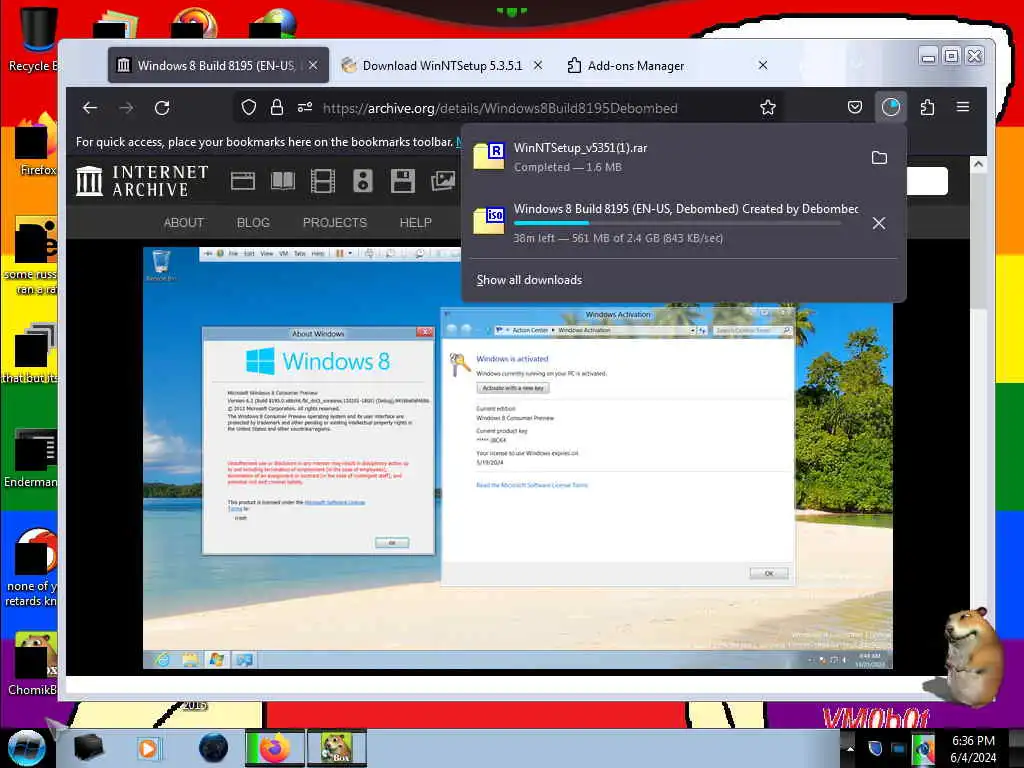Go back to the previous page in Firefox
The height and width of the screenshot is (768, 1024).
pos(90,108)
